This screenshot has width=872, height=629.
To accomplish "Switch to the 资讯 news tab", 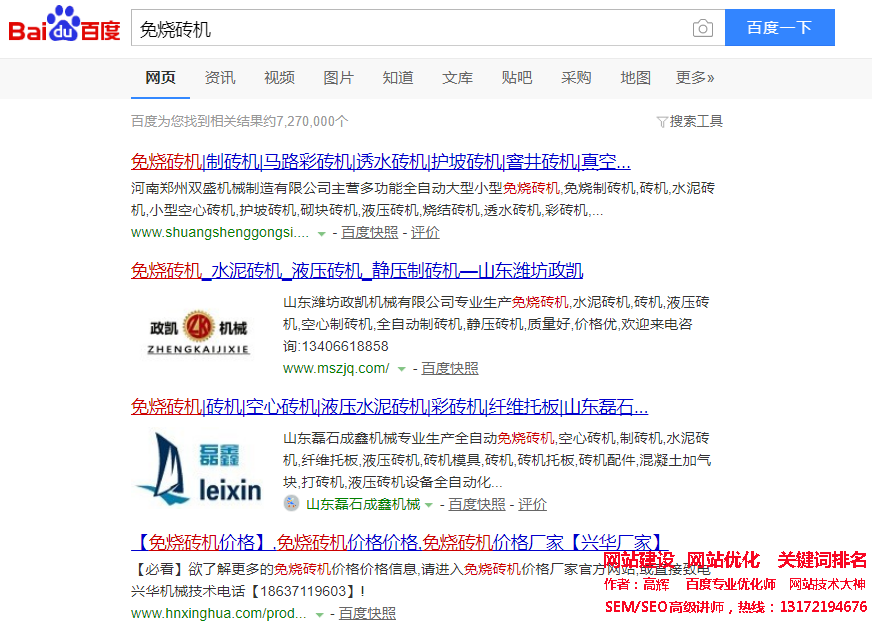I will point(220,78).
